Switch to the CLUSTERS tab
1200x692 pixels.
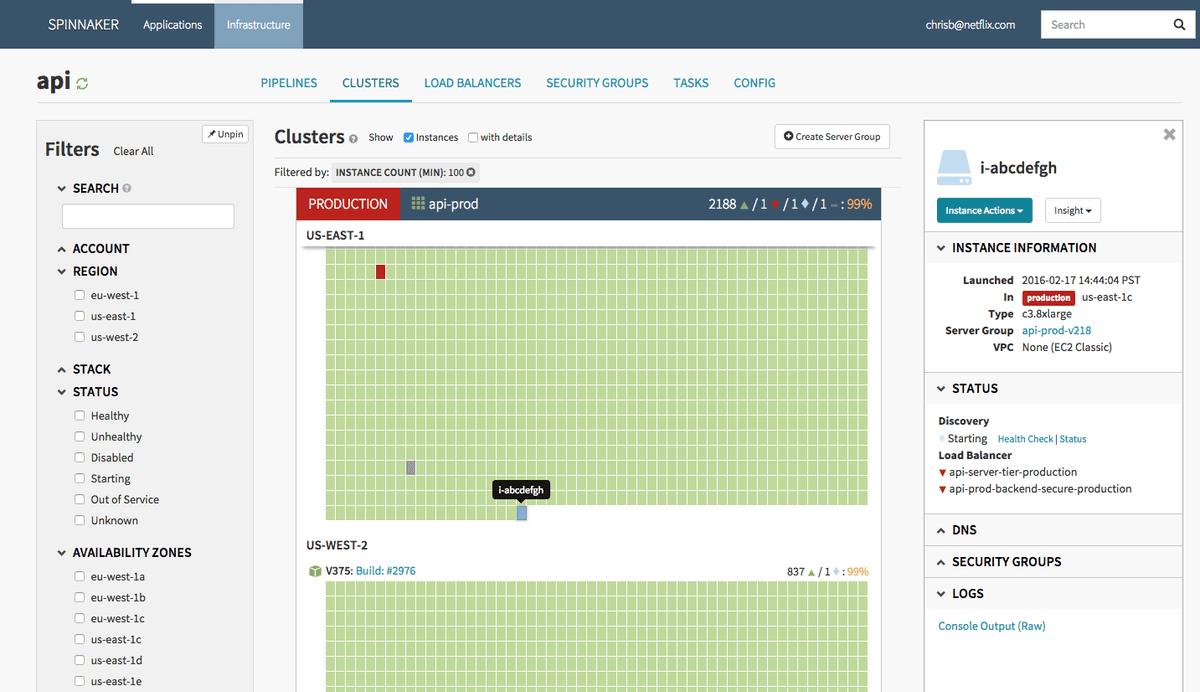coord(370,83)
